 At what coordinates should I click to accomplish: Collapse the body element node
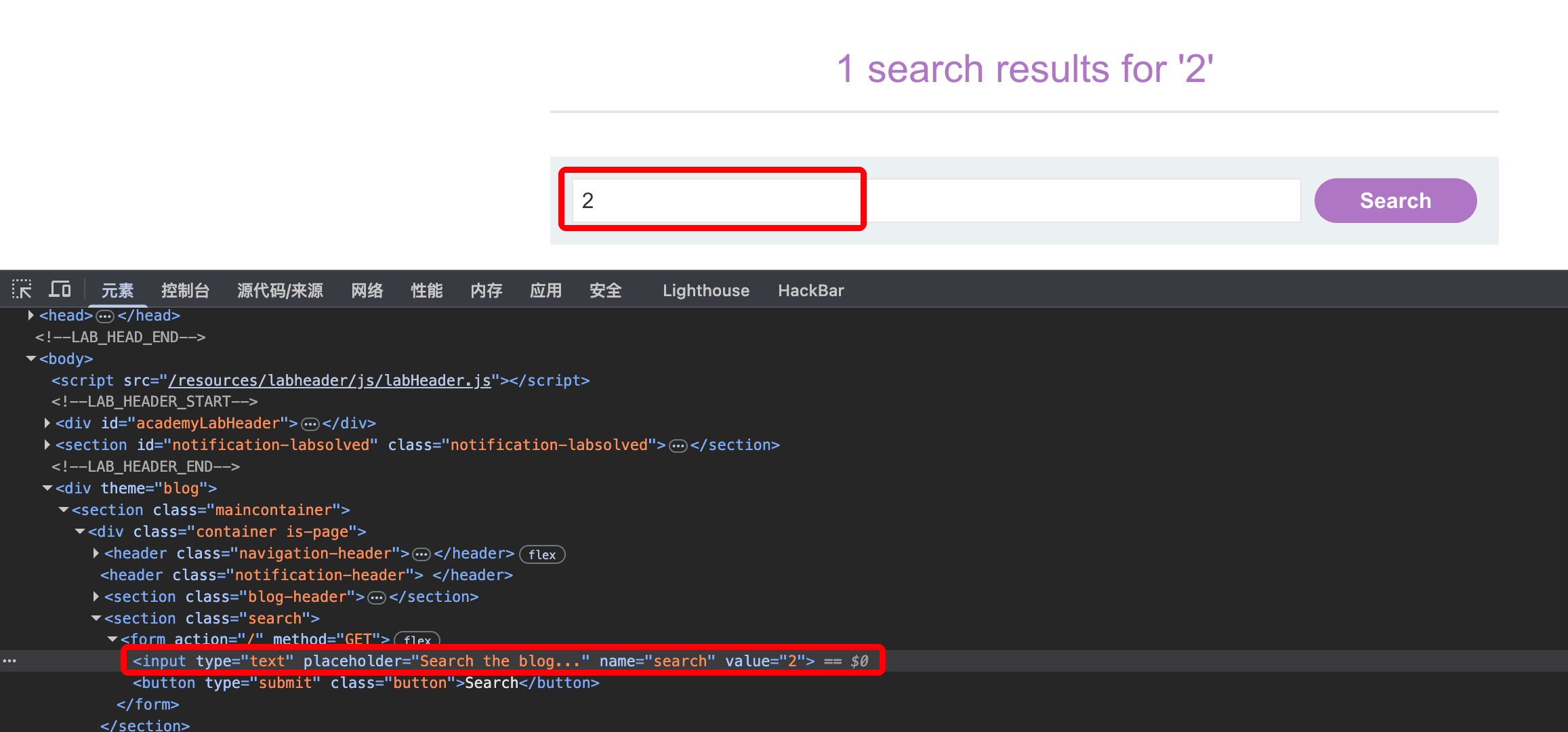(31, 359)
